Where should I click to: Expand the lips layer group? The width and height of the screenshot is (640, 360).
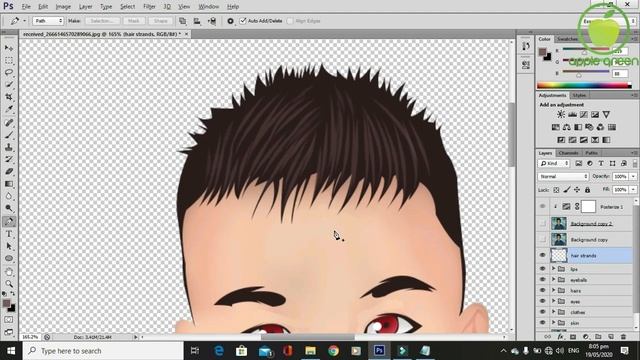click(x=554, y=269)
